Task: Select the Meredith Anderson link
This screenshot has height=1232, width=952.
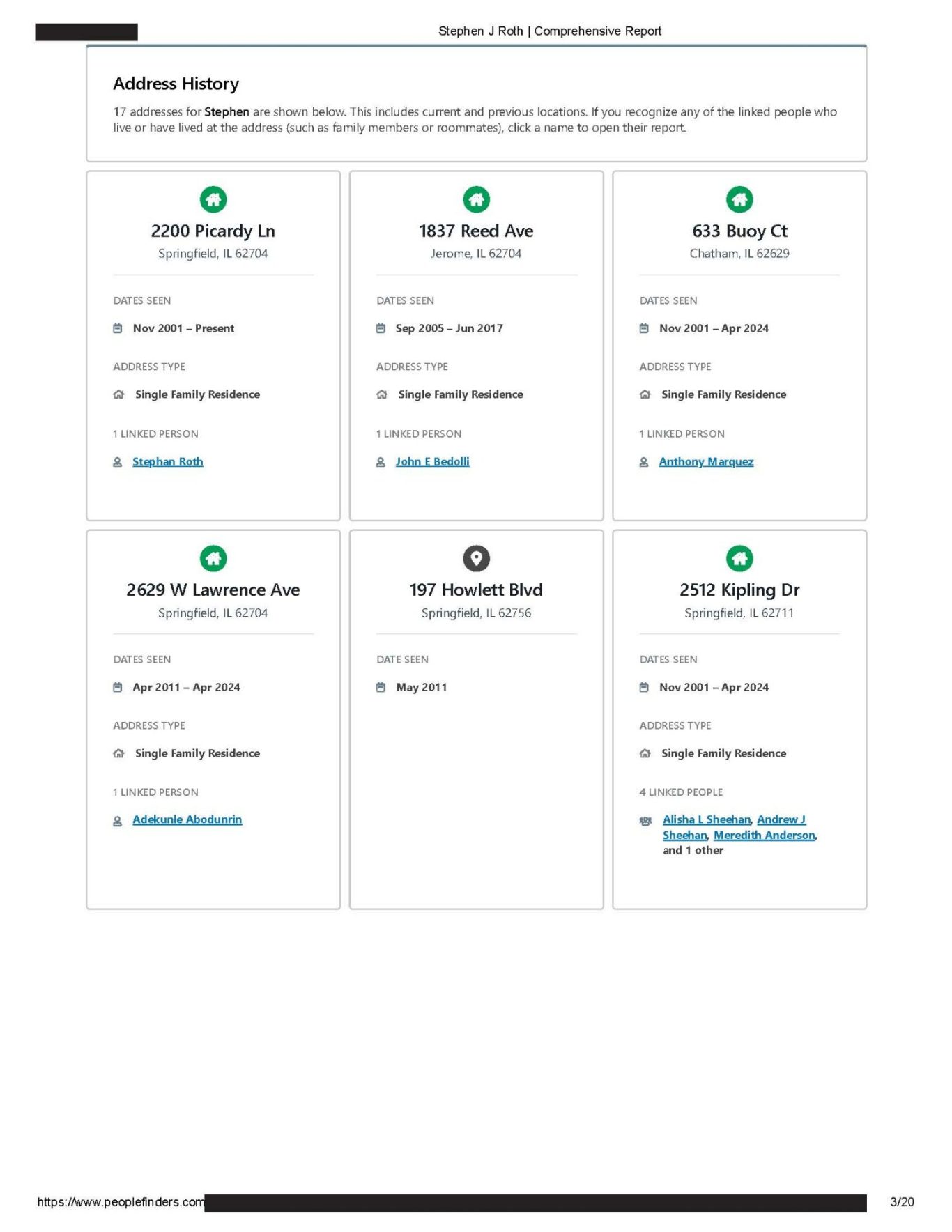Action: (x=764, y=835)
